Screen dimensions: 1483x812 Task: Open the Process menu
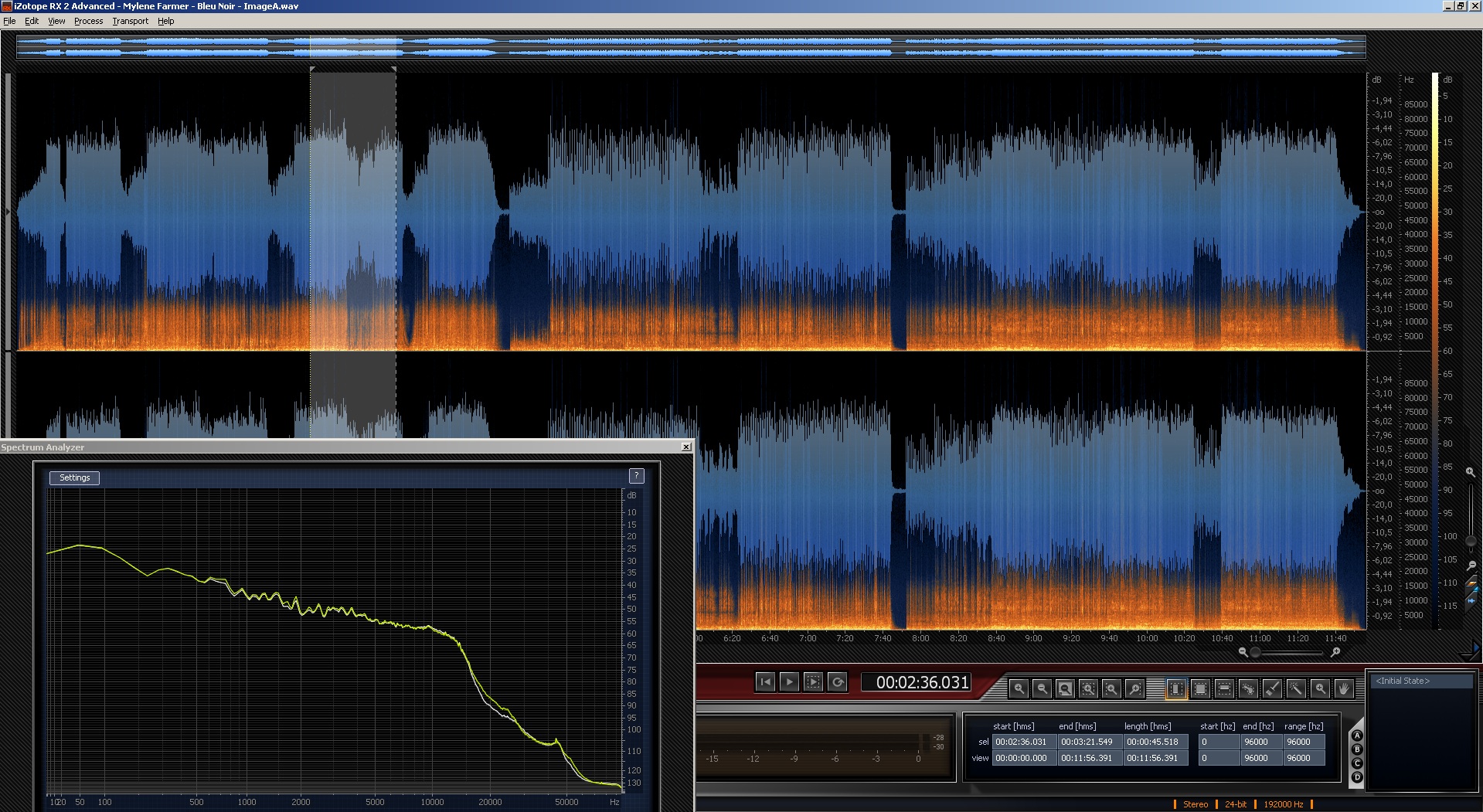coord(88,21)
